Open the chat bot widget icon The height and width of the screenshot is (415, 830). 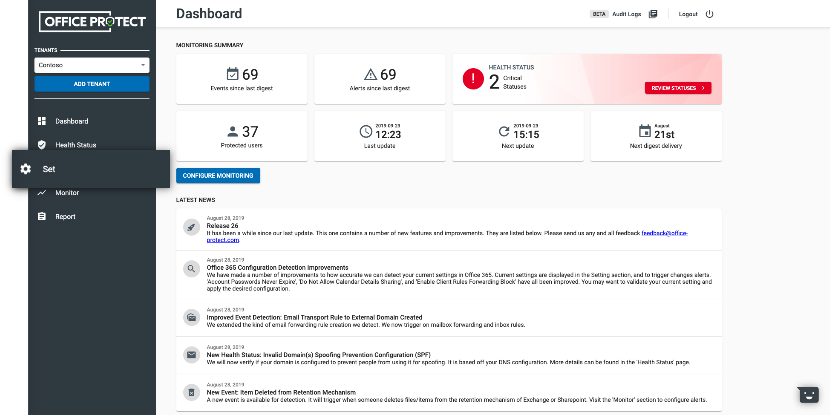tap(807, 394)
